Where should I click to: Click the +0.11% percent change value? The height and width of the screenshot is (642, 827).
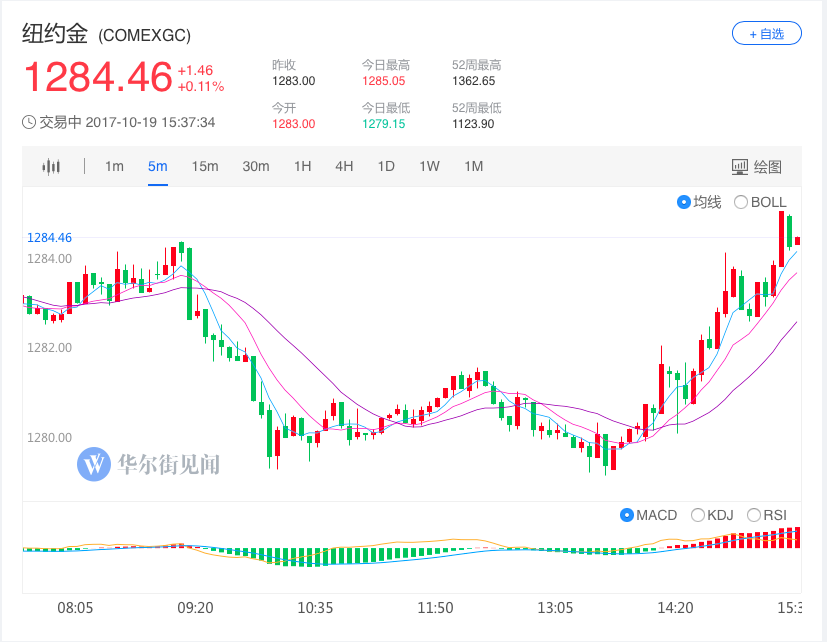201,87
